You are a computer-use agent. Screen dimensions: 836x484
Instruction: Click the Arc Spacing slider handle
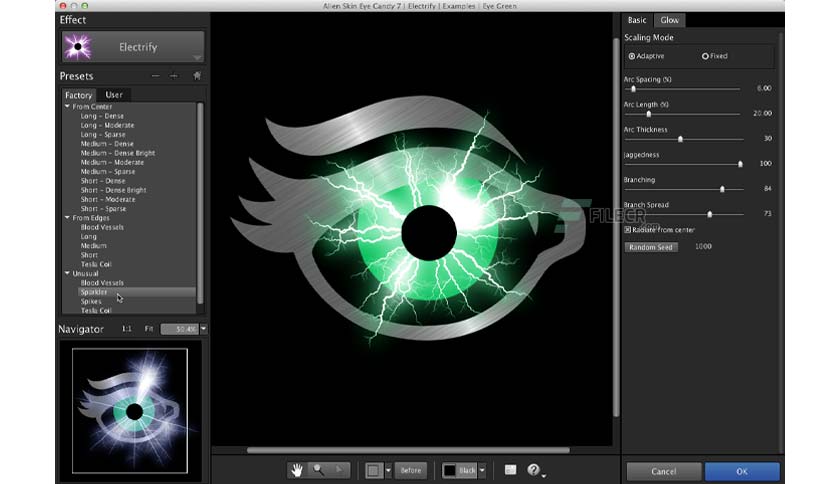633,89
